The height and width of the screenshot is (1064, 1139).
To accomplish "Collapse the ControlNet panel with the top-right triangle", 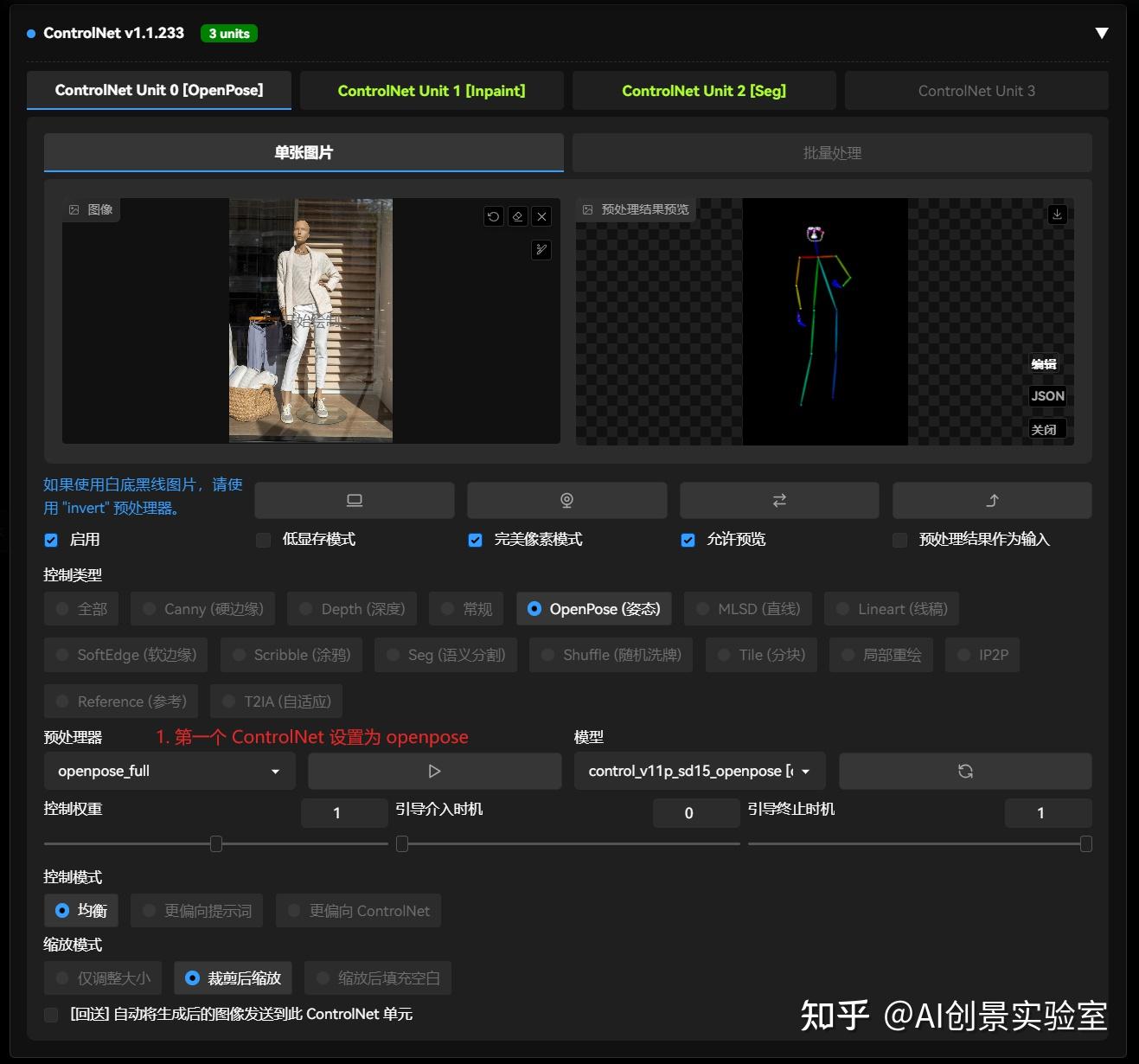I will tap(1101, 33).
